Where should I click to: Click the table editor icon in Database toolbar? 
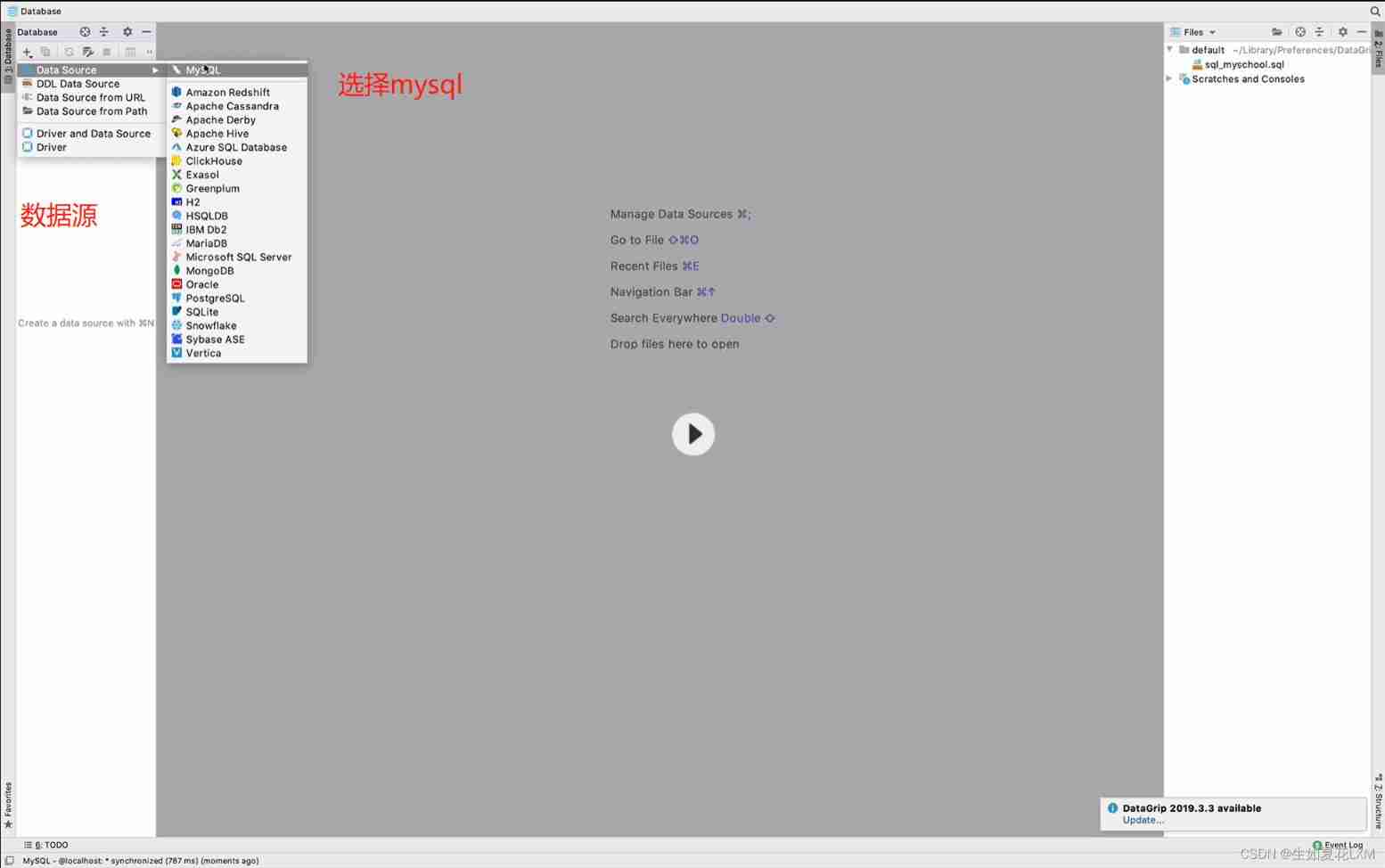(130, 52)
